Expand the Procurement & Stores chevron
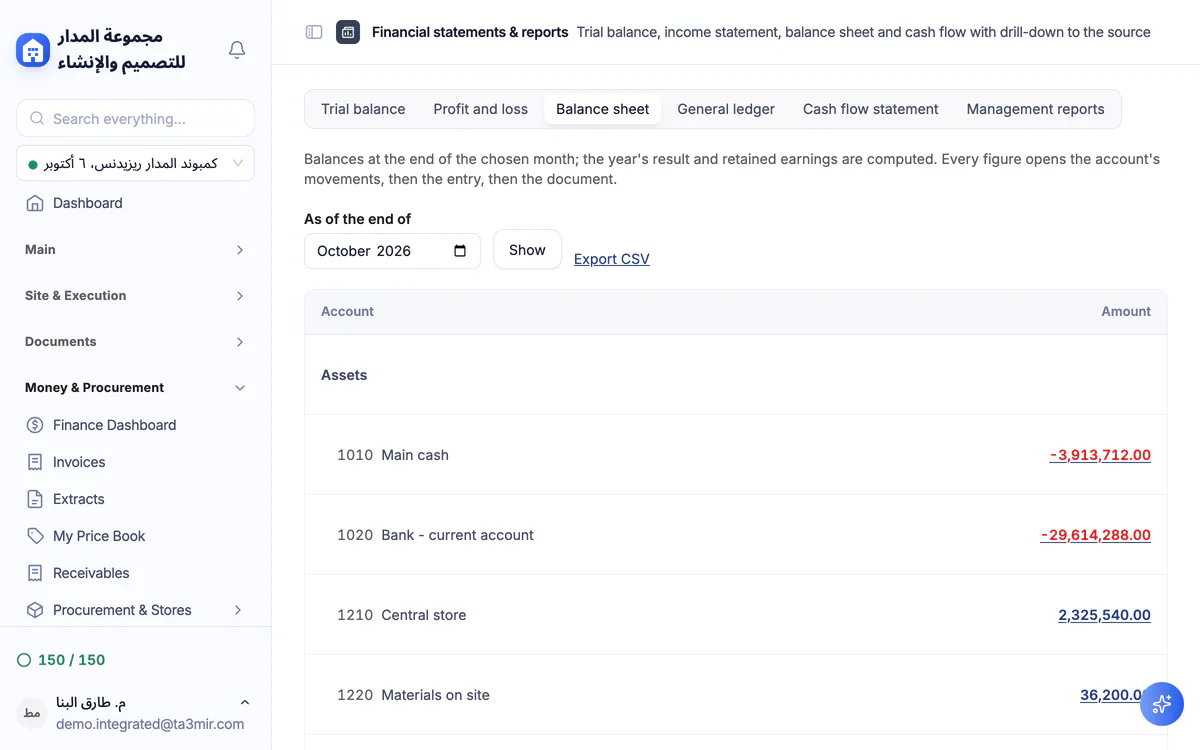Screen dimensions: 1200x750 click(238, 610)
